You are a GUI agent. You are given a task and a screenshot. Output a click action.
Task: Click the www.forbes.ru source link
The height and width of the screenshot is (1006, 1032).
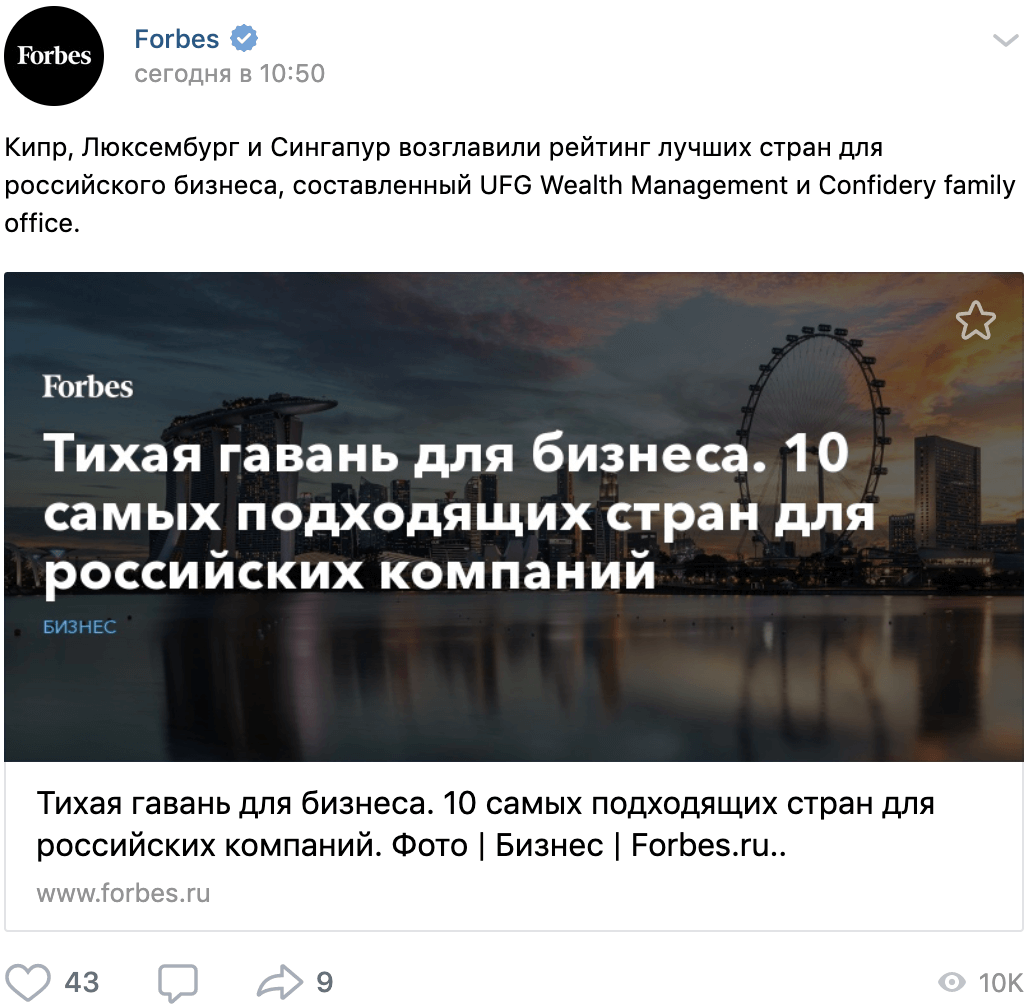point(123,893)
